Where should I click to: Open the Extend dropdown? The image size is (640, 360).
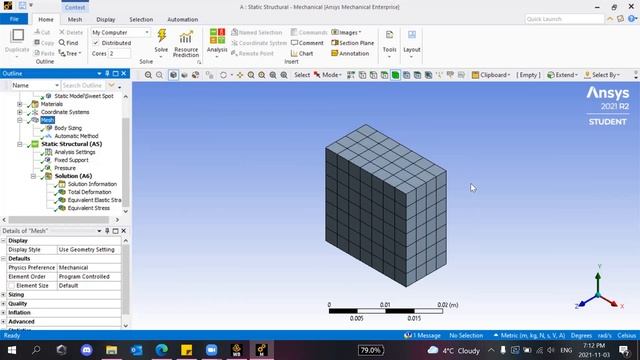(x=562, y=75)
